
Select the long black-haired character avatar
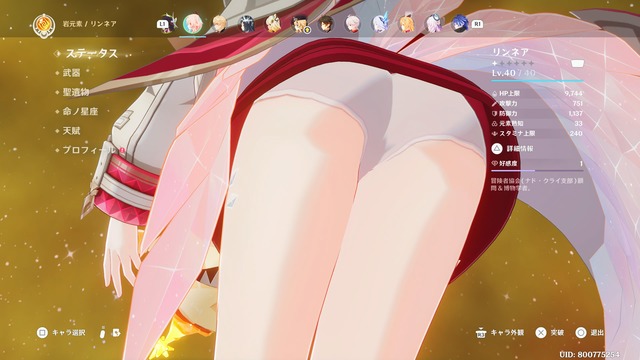pos(247,24)
